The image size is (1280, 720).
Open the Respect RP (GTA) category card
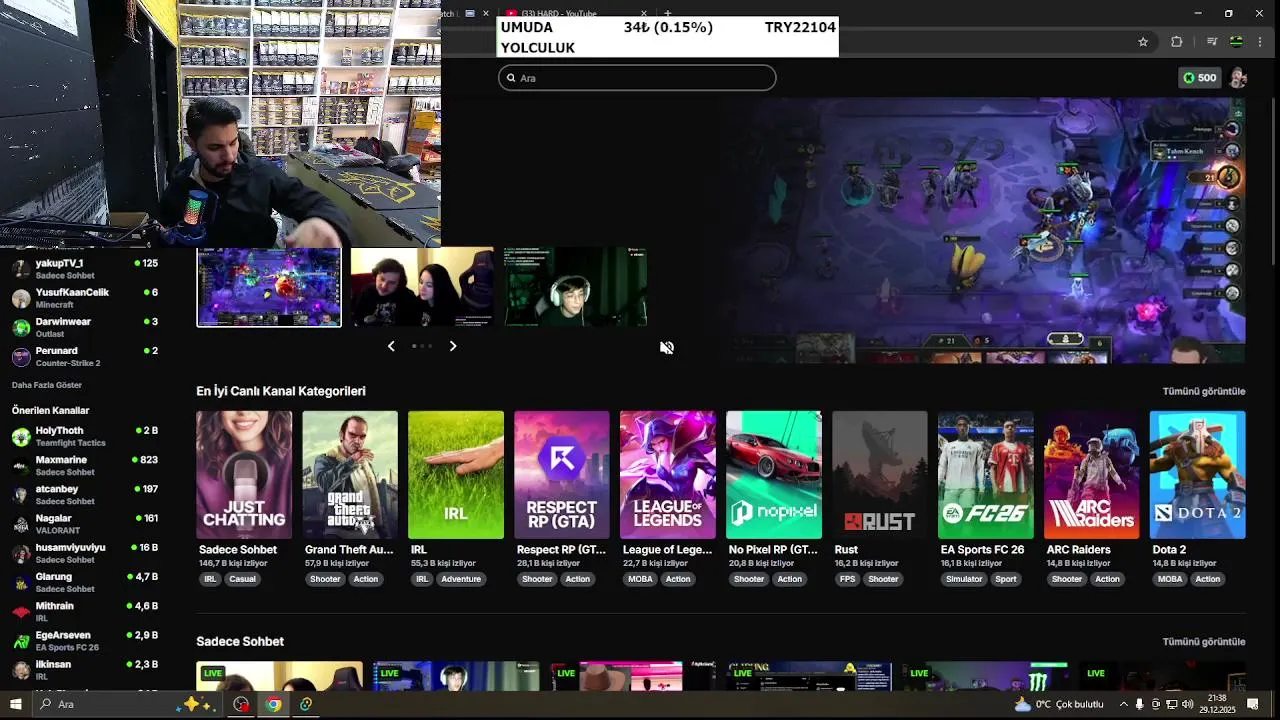(x=562, y=475)
